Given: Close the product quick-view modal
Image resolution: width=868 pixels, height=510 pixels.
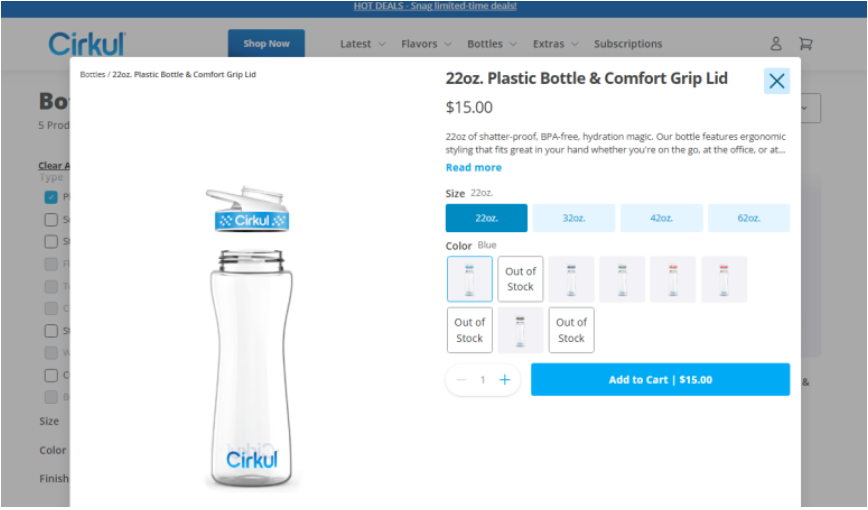Looking at the screenshot, I should (x=776, y=82).
